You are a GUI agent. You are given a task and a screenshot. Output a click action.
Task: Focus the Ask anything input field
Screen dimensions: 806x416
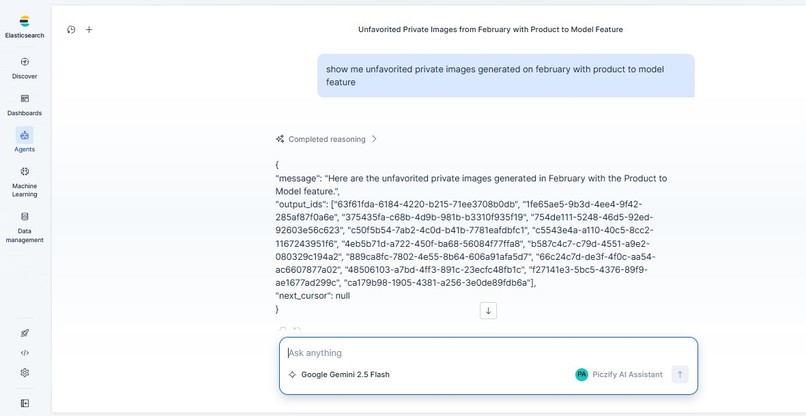coord(488,353)
